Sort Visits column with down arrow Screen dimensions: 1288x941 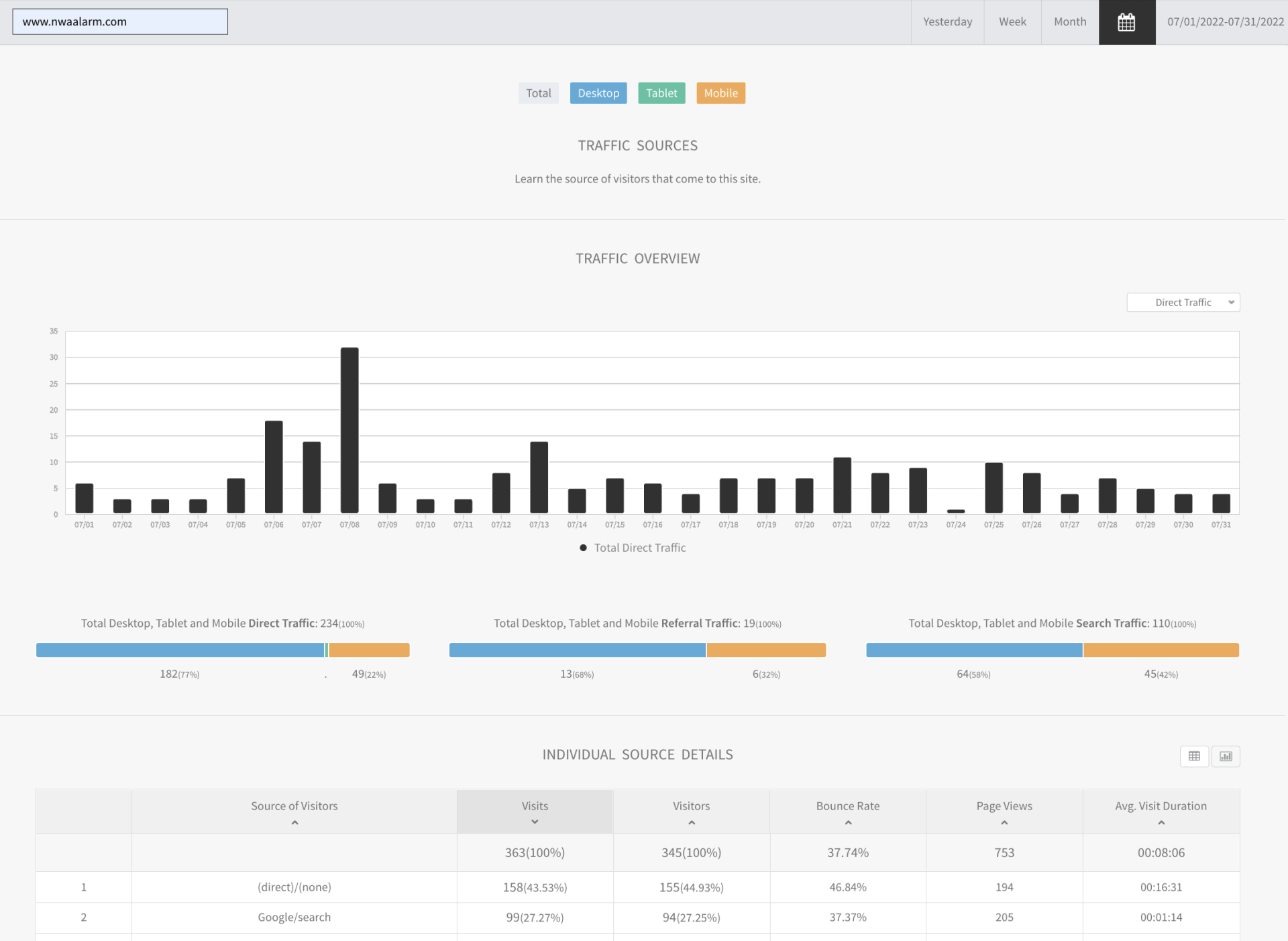coord(535,822)
